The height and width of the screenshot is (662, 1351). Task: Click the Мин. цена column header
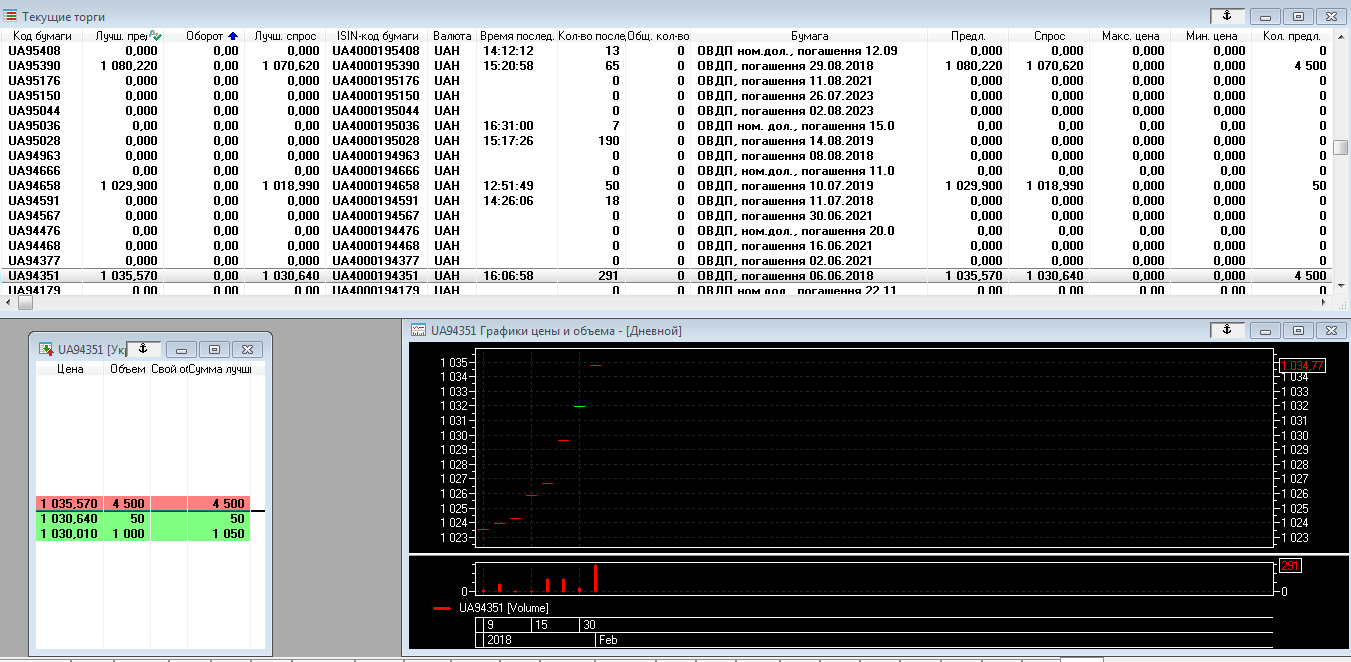coord(1211,36)
